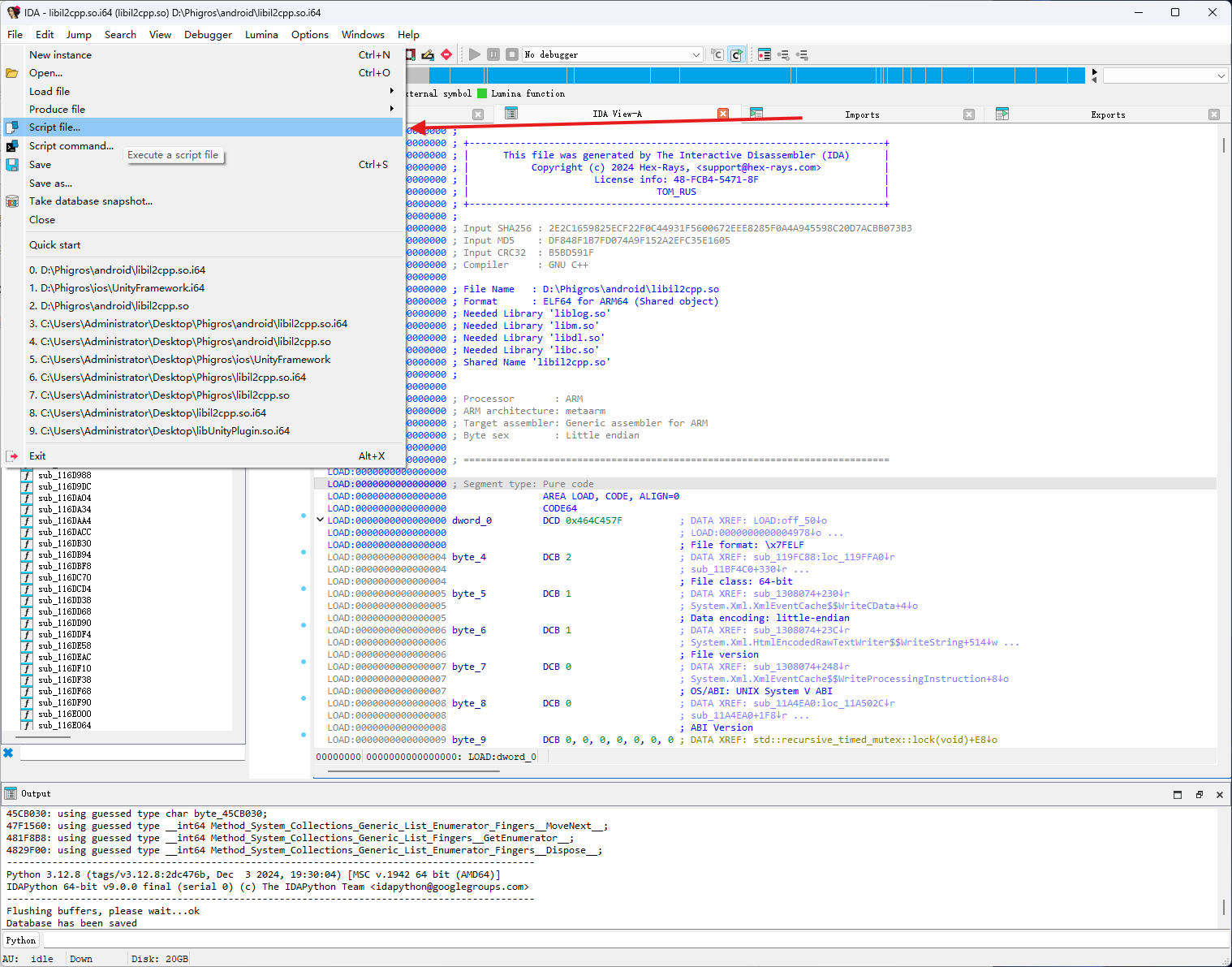The height and width of the screenshot is (967, 1232).
Task: Open the Debugger menu
Action: tap(208, 35)
